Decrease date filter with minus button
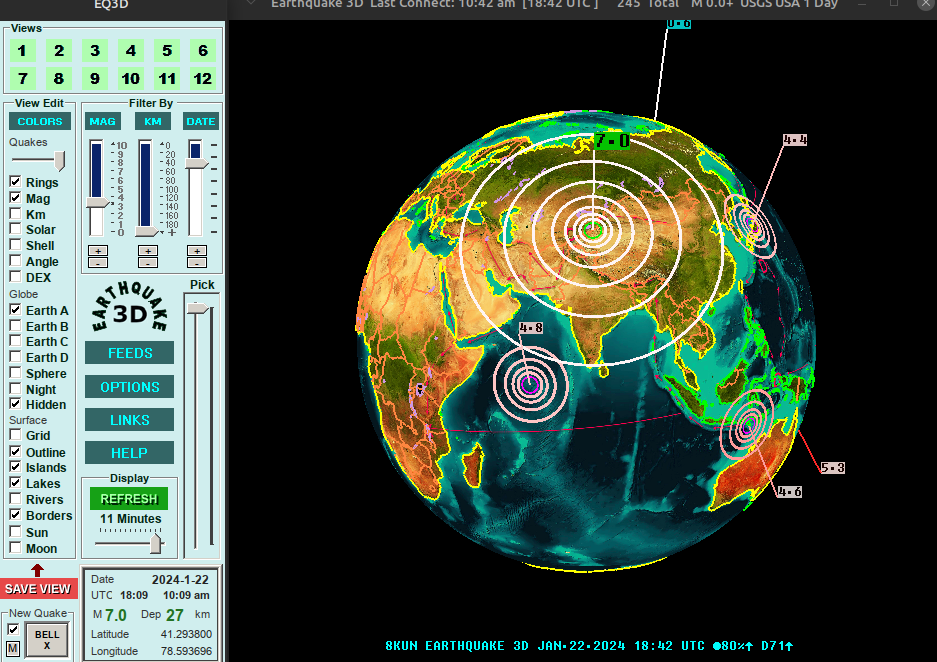937x662 pixels. [197, 262]
